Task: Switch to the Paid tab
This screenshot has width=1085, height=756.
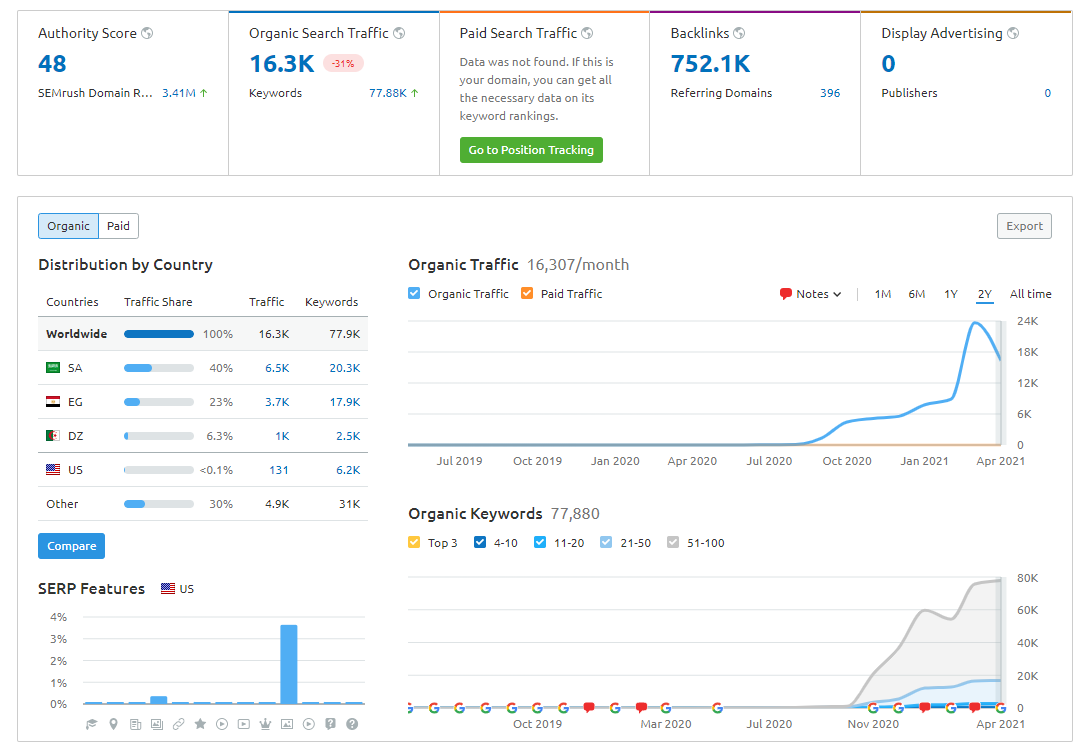Action: coord(118,226)
